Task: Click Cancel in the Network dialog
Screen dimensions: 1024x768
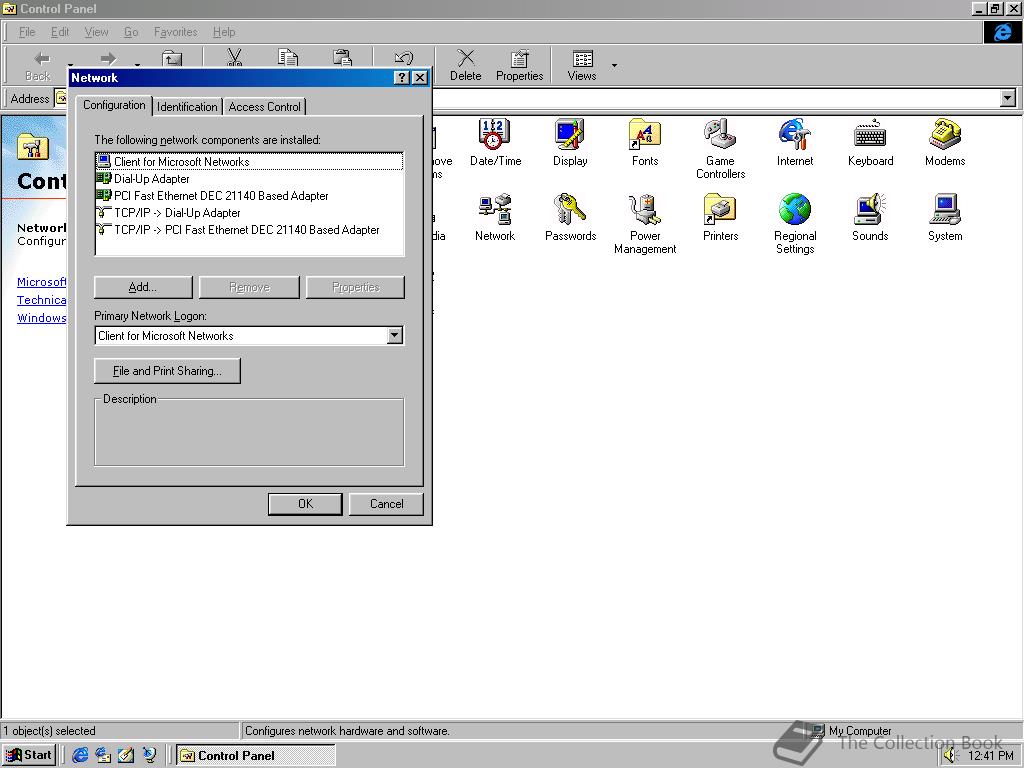Action: pos(387,504)
